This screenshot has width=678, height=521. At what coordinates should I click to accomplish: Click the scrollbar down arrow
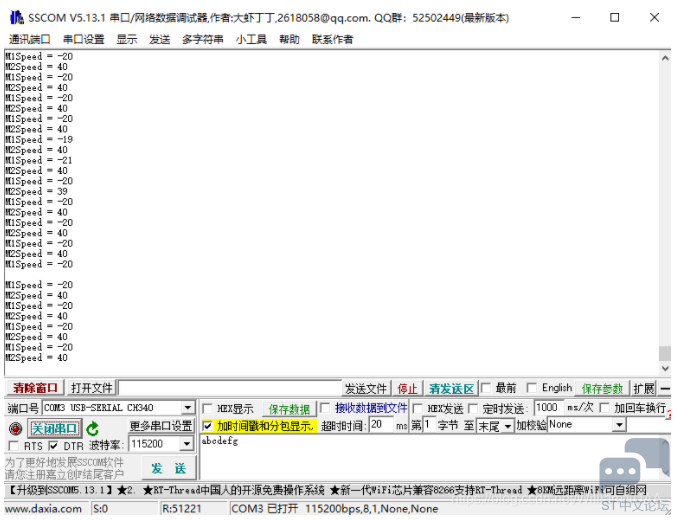665,368
